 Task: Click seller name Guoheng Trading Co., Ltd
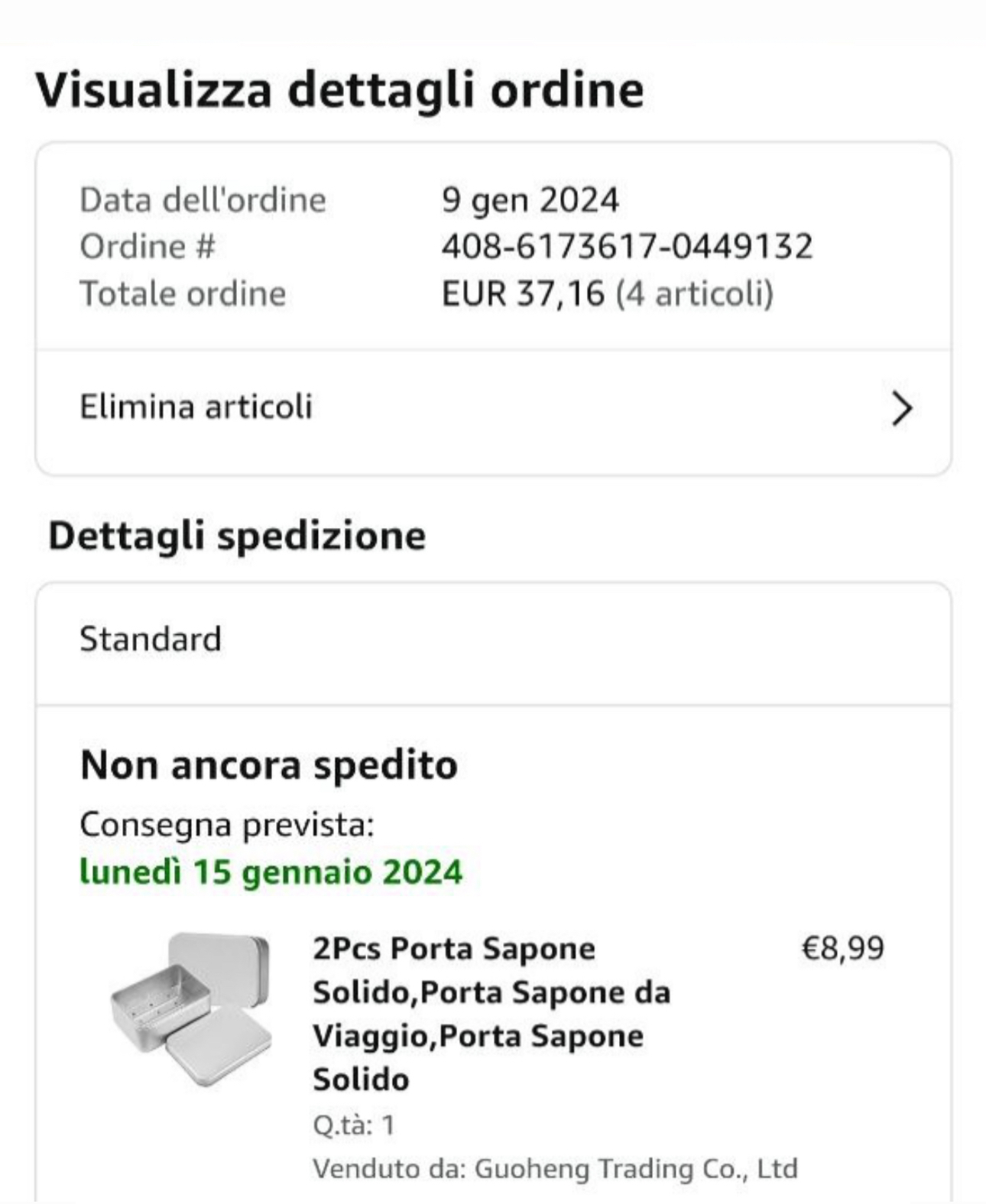[x=636, y=1168]
